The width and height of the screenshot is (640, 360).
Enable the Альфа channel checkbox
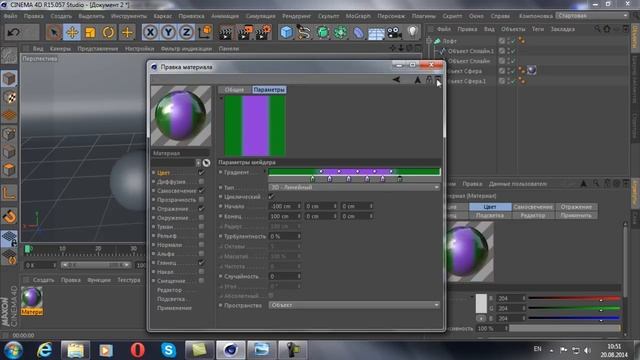tap(201, 253)
